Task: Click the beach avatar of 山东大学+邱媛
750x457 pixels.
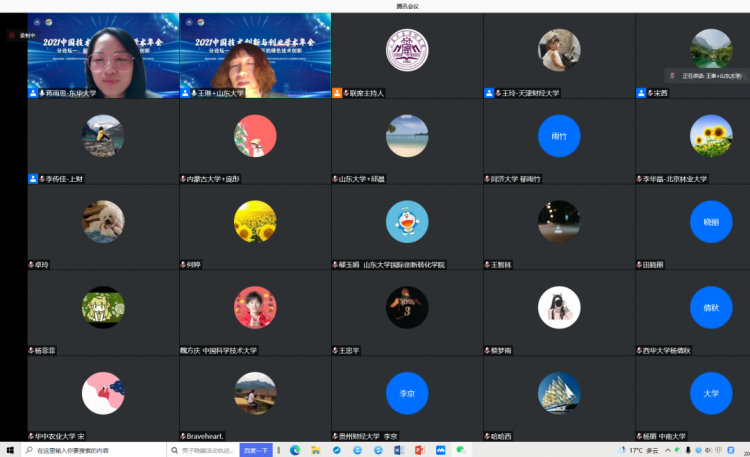Action: (407, 136)
